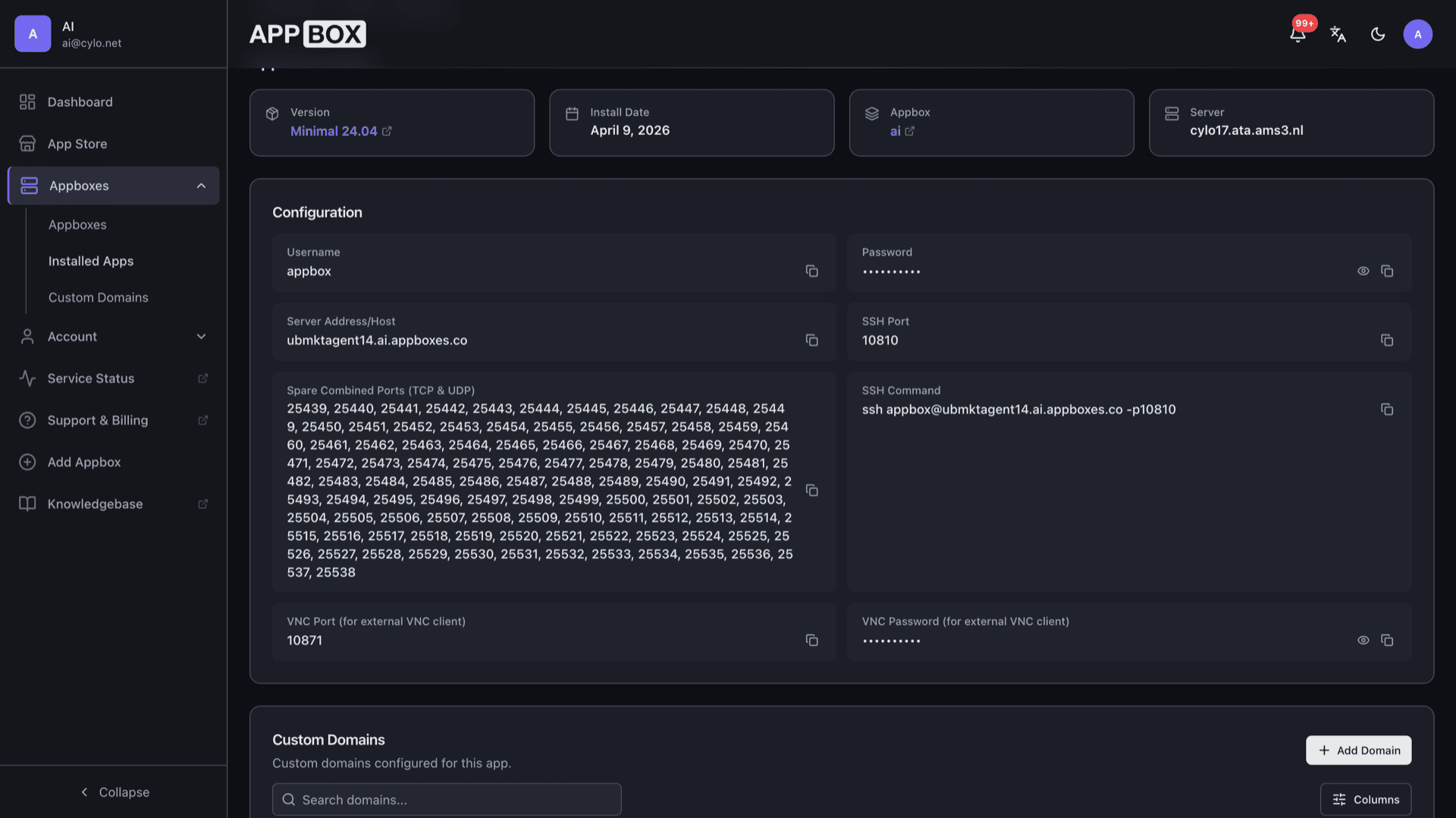Select Installed Apps in sidebar

[x=91, y=261]
